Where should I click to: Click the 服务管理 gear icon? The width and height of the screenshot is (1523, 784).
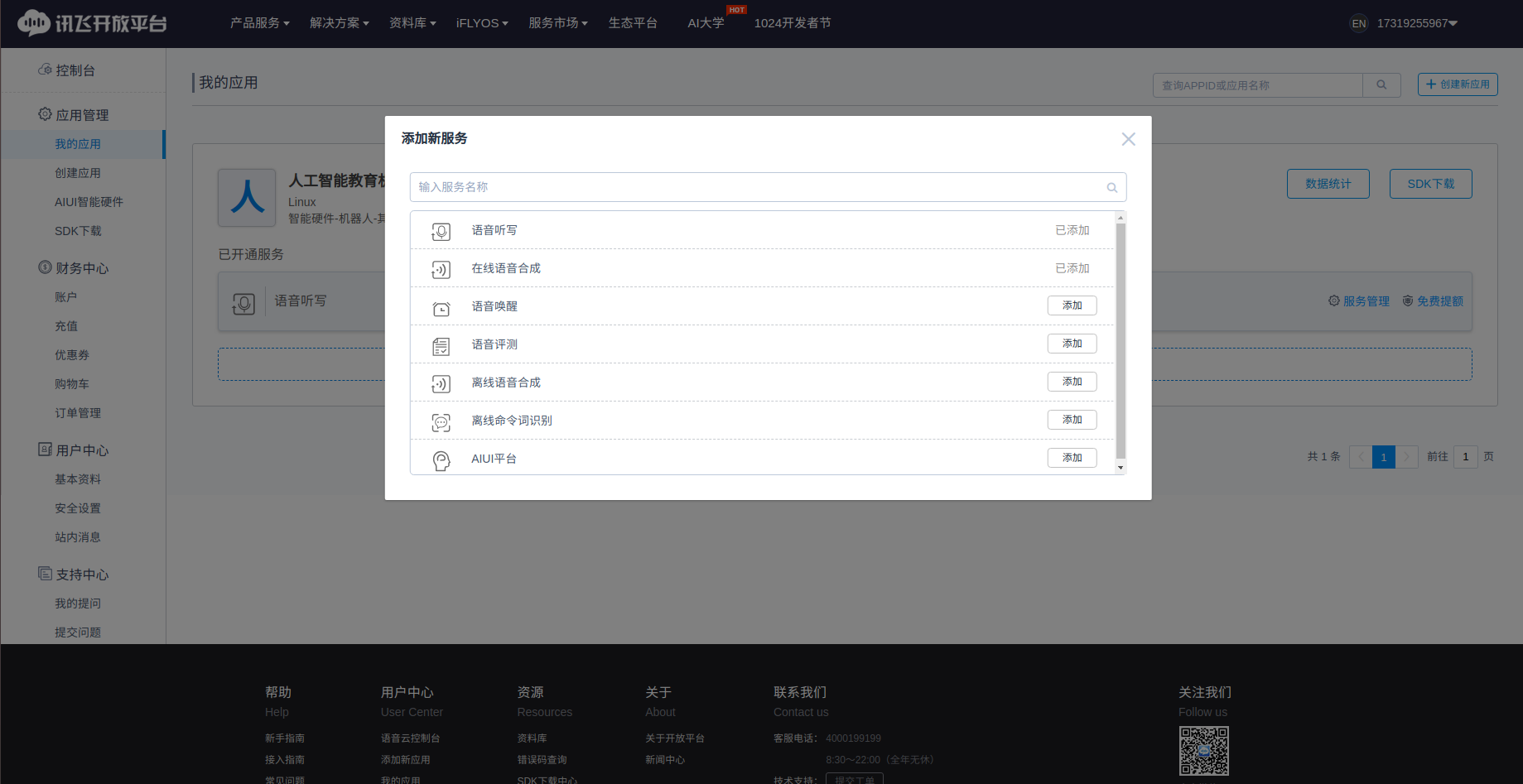click(1333, 301)
